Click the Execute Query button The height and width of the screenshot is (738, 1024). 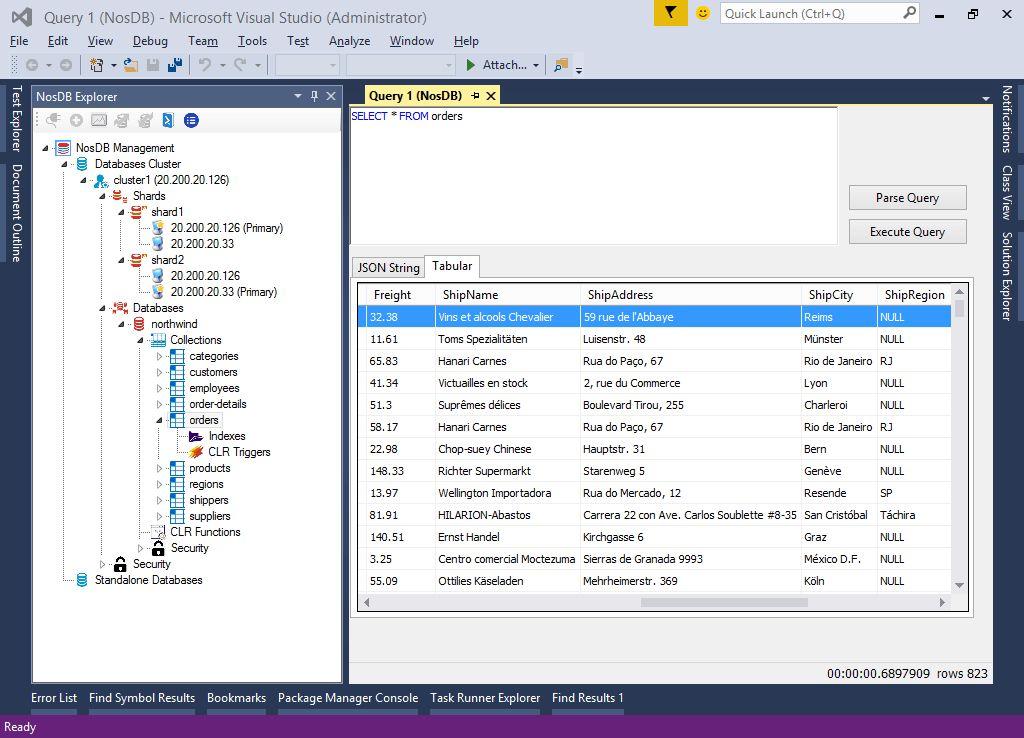(x=907, y=232)
